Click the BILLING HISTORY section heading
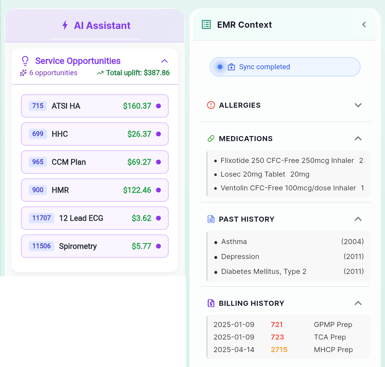Image resolution: width=385 pixels, height=367 pixels. 251,303
